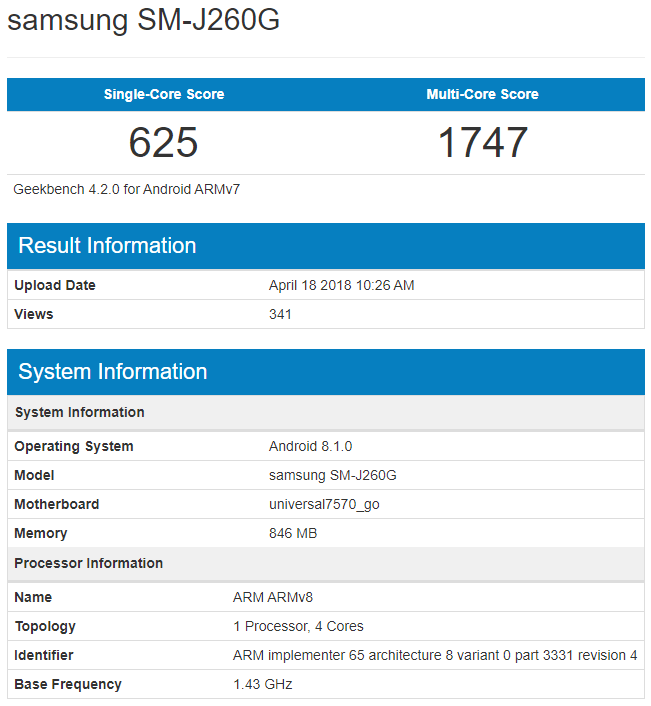Click the 'April 18 2018 10:26 AM' value
This screenshot has height=706, width=651.
click(342, 285)
